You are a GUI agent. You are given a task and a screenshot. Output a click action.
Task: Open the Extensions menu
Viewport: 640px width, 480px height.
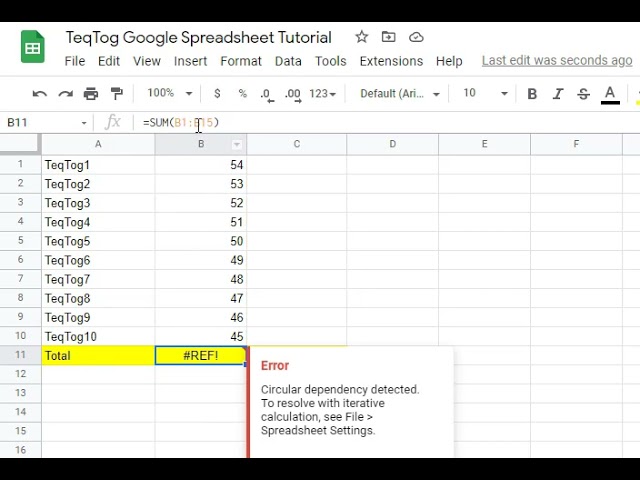click(391, 61)
